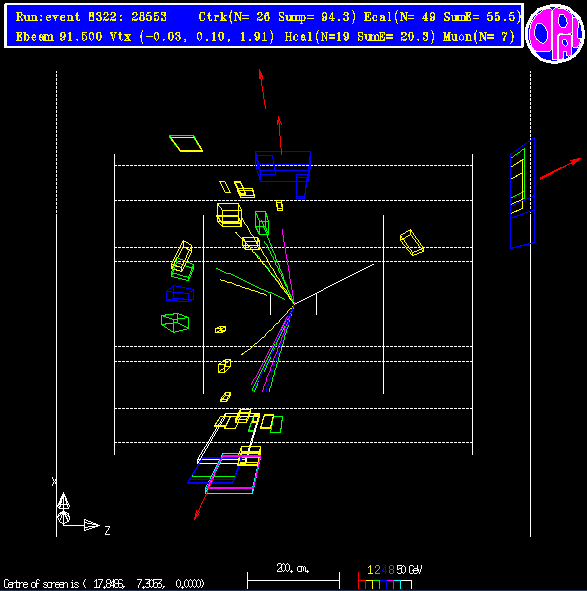Click the green cube cluster on left
Image resolution: width=587 pixels, height=591 pixels.
coord(175,323)
